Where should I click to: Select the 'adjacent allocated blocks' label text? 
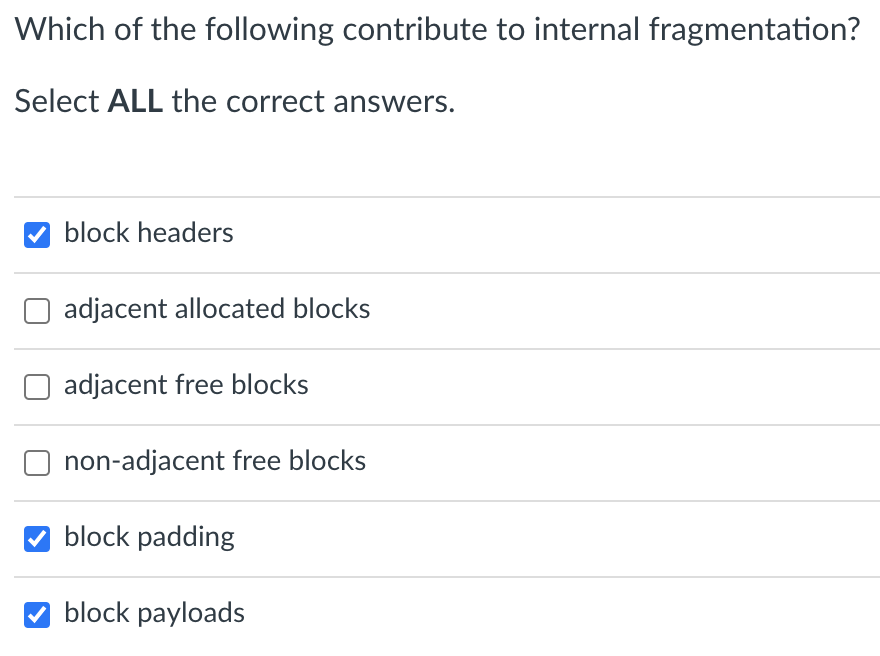217,310
